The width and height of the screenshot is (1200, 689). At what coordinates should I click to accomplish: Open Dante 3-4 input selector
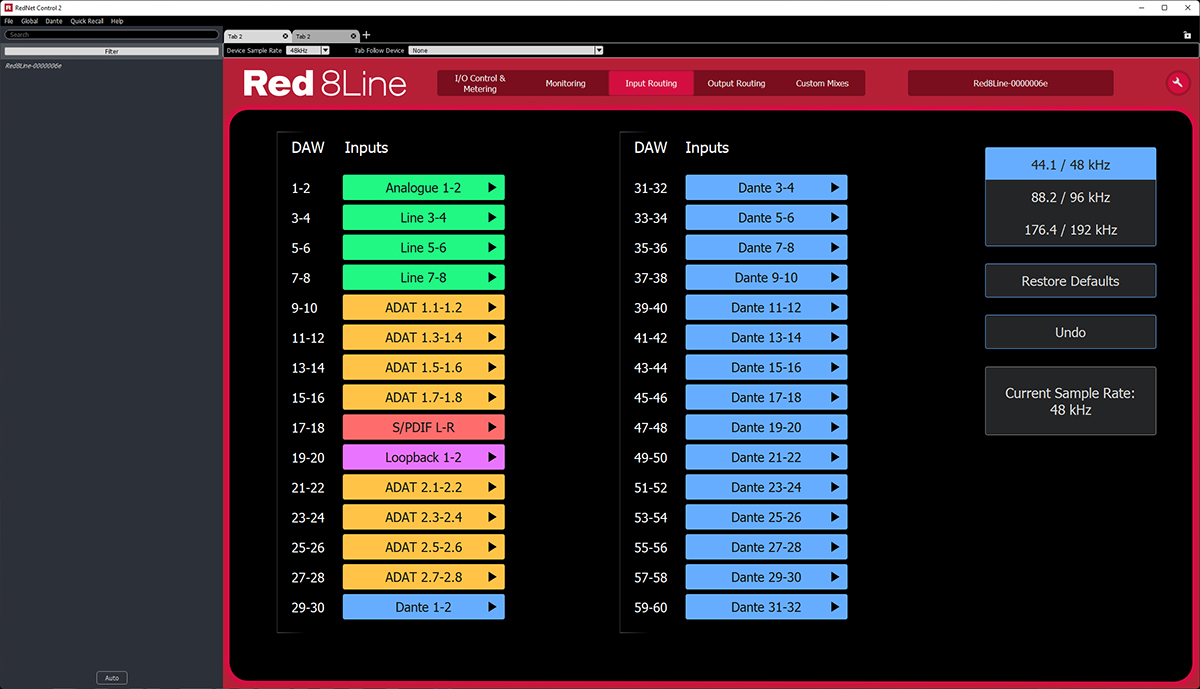[766, 188]
